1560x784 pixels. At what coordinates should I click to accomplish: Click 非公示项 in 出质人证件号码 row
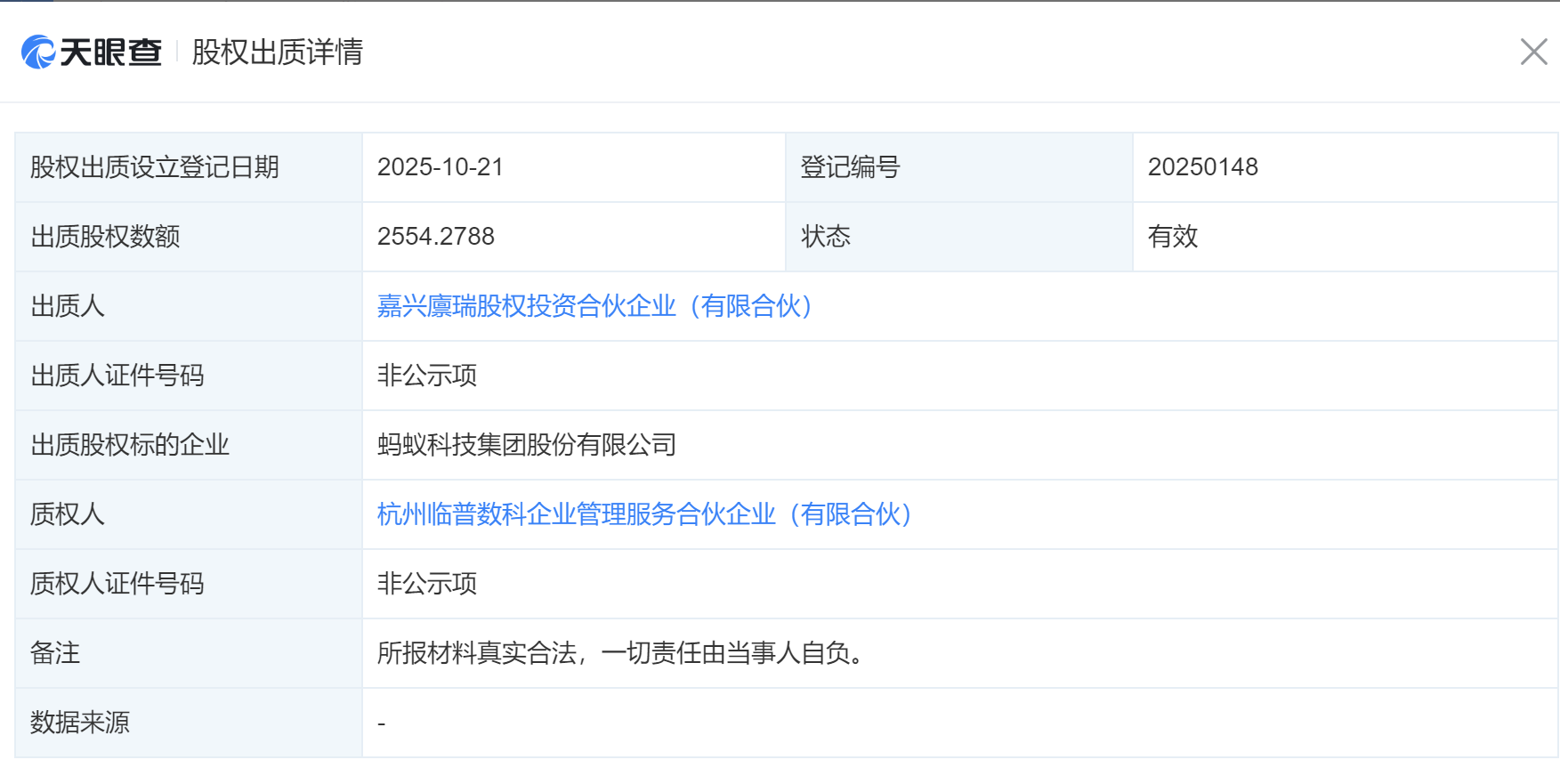[x=427, y=376]
